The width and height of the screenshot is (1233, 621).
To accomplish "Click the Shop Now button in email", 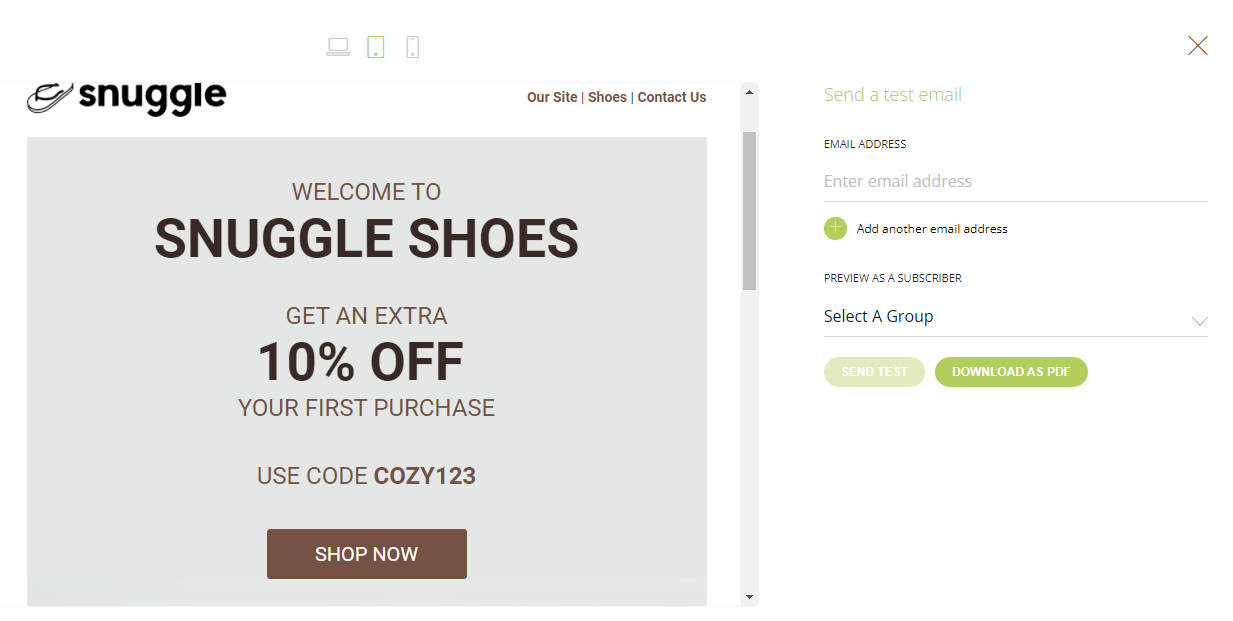I will pyautogui.click(x=366, y=554).
